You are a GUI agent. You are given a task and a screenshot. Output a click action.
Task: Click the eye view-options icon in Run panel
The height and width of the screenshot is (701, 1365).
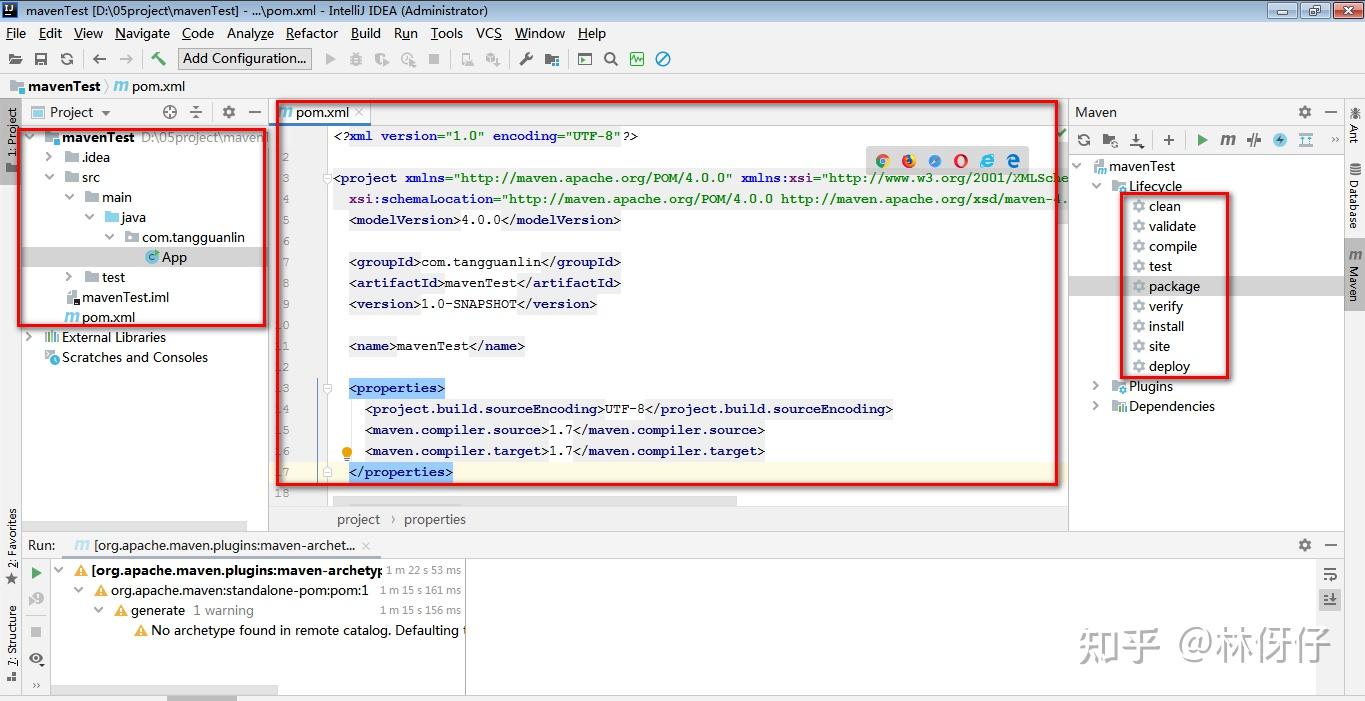36,658
